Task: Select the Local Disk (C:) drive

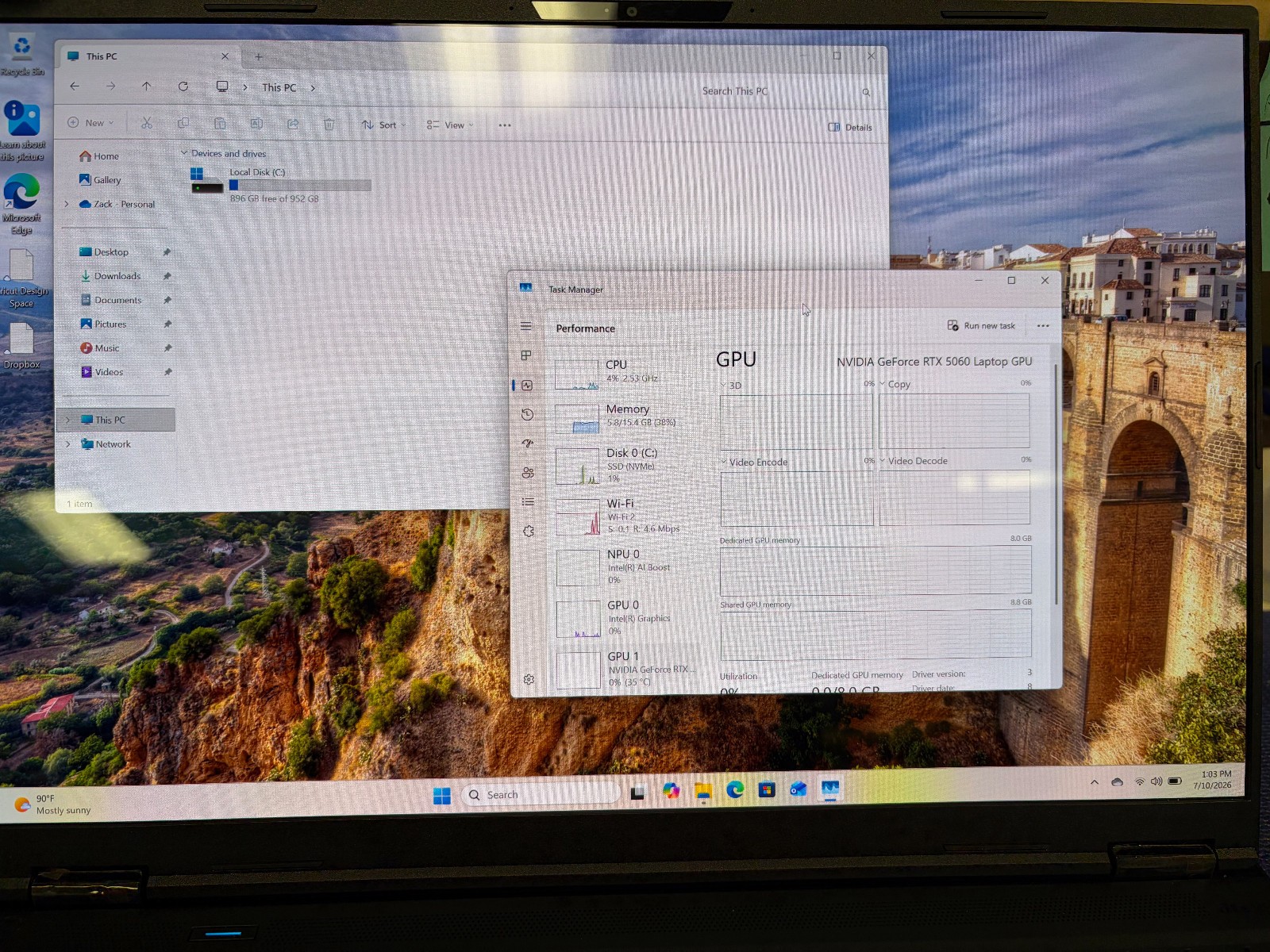Action: tap(281, 185)
